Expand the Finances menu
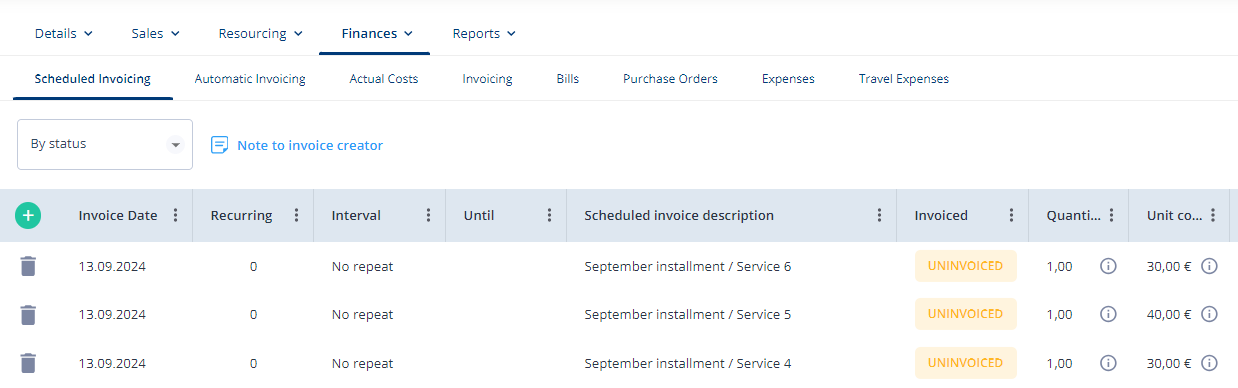Image resolution: width=1238 pixels, height=388 pixels. (x=377, y=33)
